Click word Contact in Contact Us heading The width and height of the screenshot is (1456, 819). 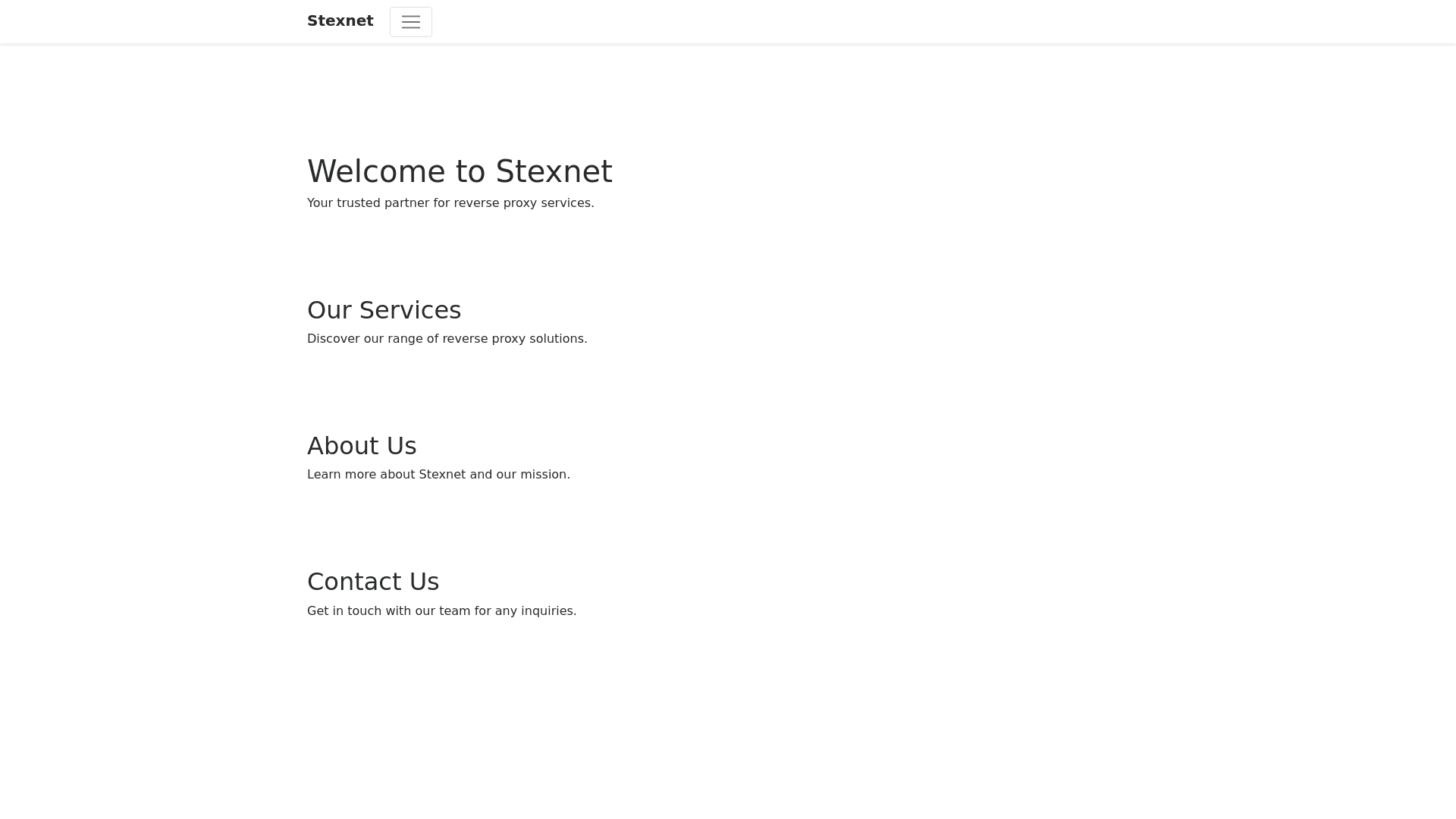(353, 582)
